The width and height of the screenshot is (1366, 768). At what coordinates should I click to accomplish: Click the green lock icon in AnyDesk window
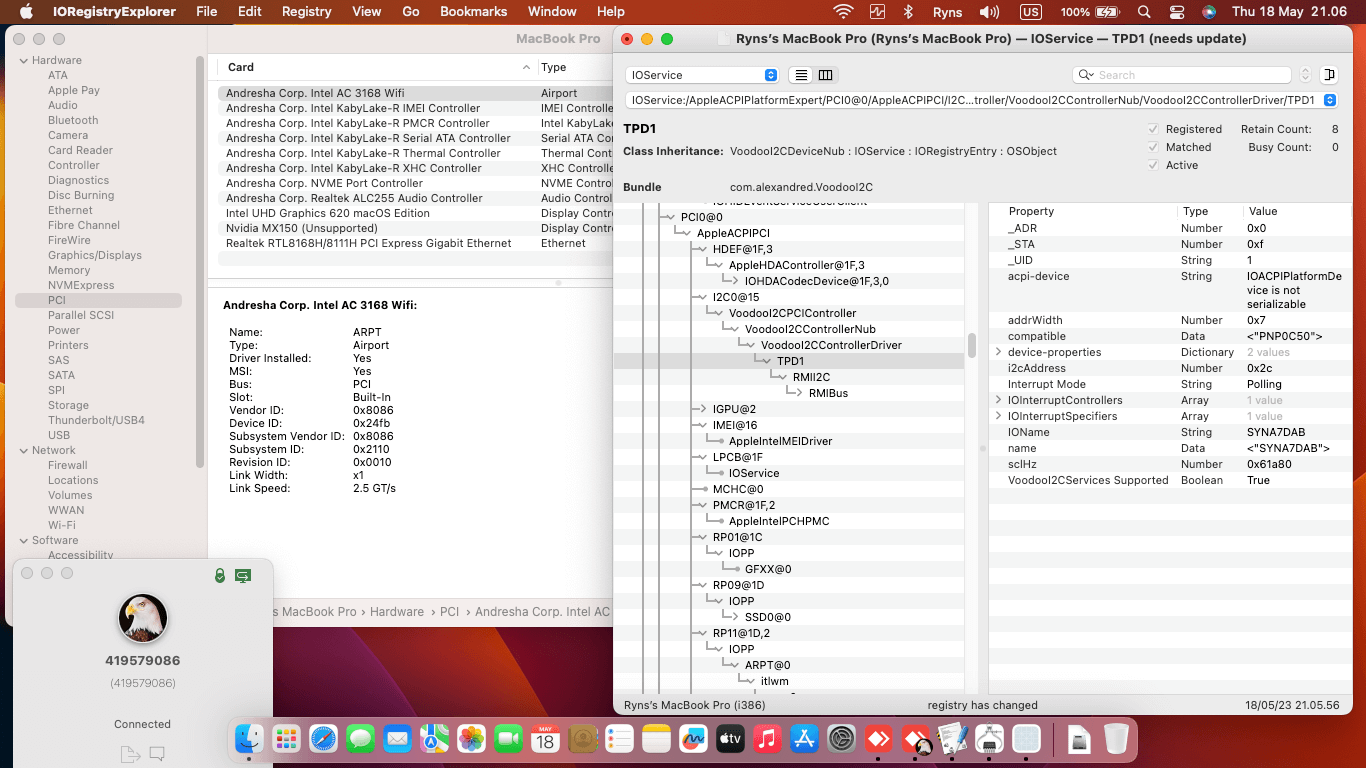220,576
